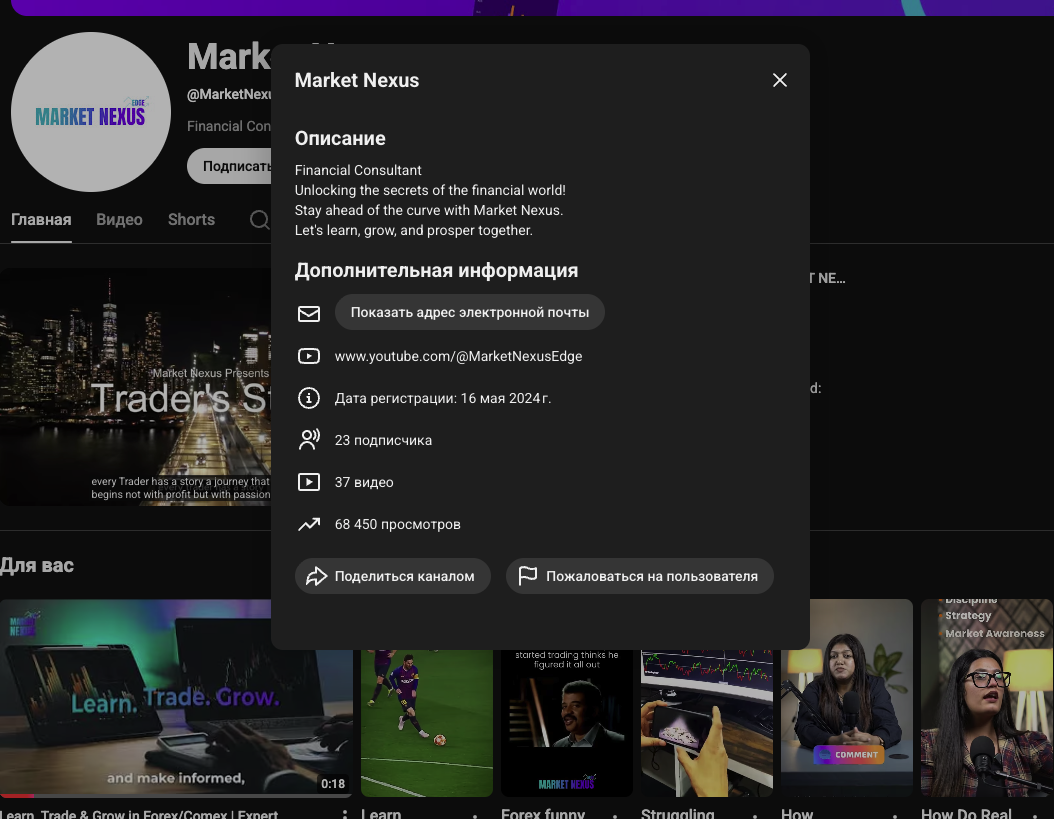The image size is (1054, 819).
Task: Click the Market Nexus channel avatar
Action: (x=91, y=112)
